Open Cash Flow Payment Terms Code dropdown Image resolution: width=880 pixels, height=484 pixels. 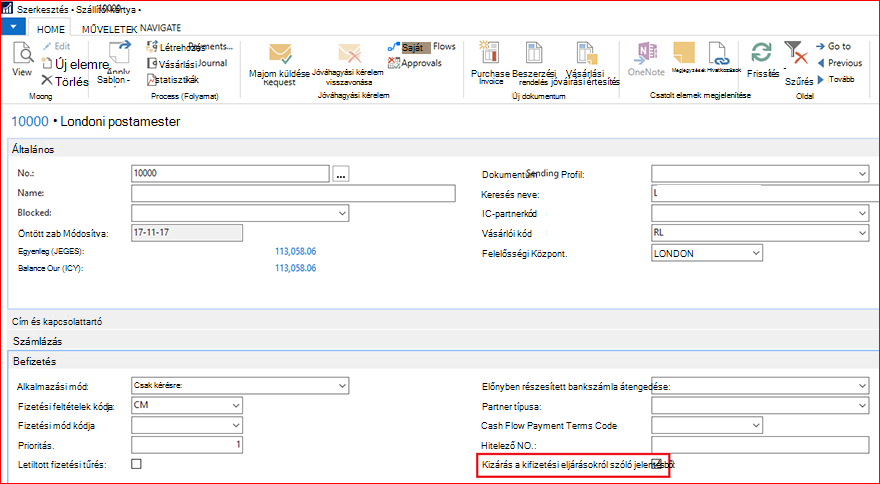coord(756,426)
